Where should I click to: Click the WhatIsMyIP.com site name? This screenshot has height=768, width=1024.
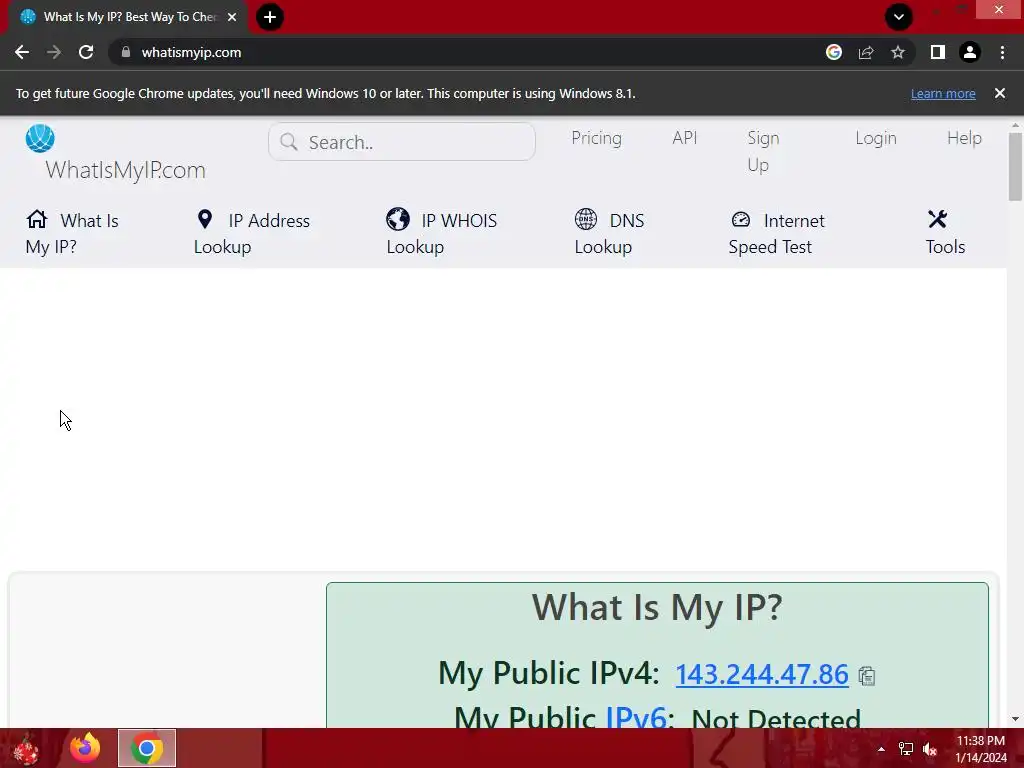pyautogui.click(x=125, y=170)
